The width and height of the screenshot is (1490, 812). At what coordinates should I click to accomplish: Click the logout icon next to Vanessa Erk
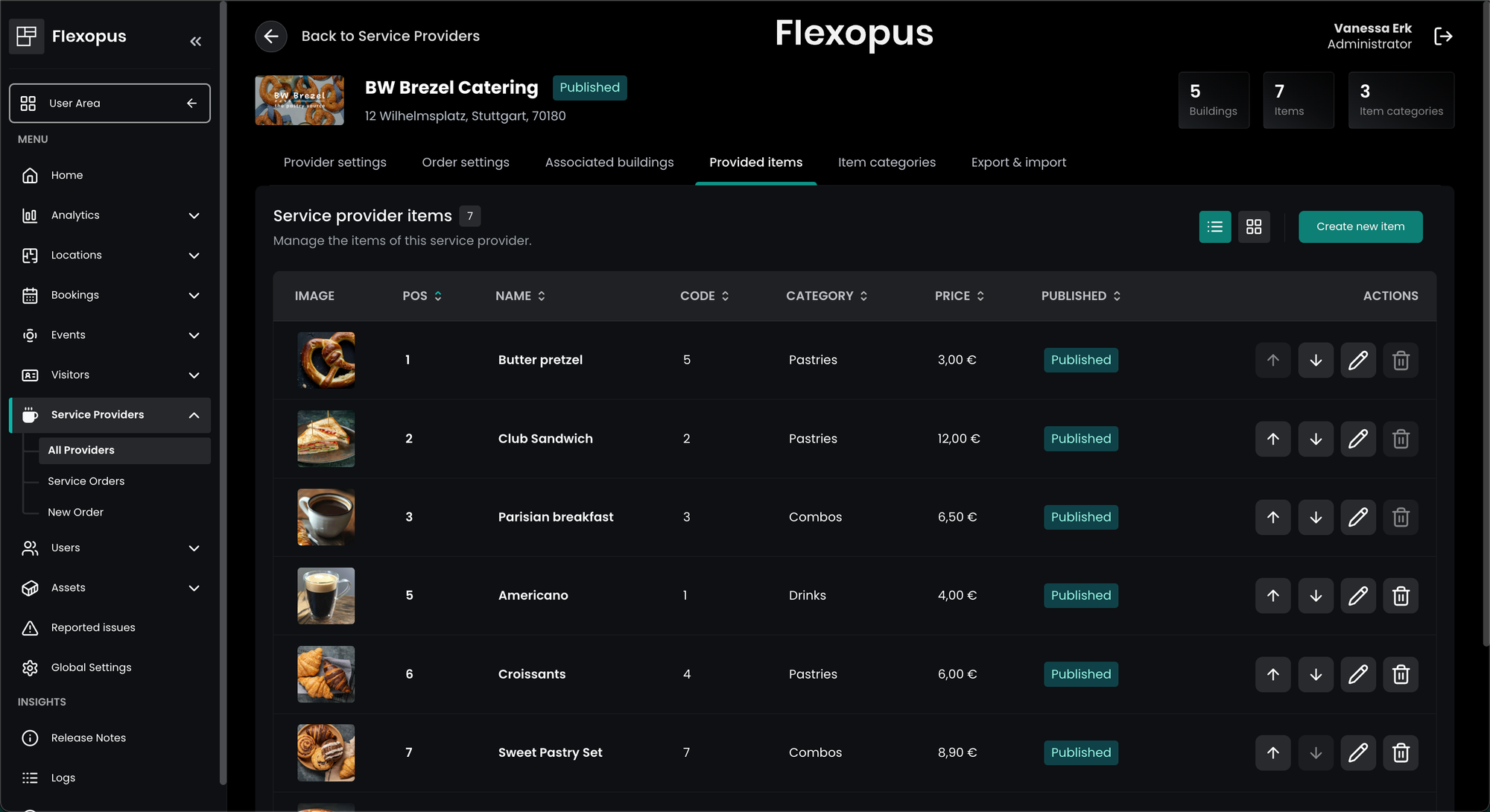pos(1443,36)
